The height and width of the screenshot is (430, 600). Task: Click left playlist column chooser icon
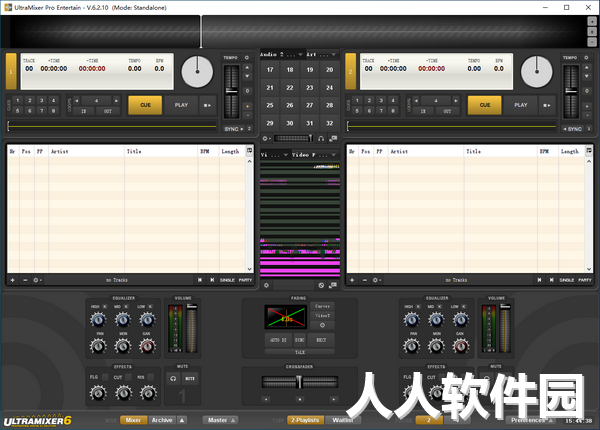pos(249,151)
